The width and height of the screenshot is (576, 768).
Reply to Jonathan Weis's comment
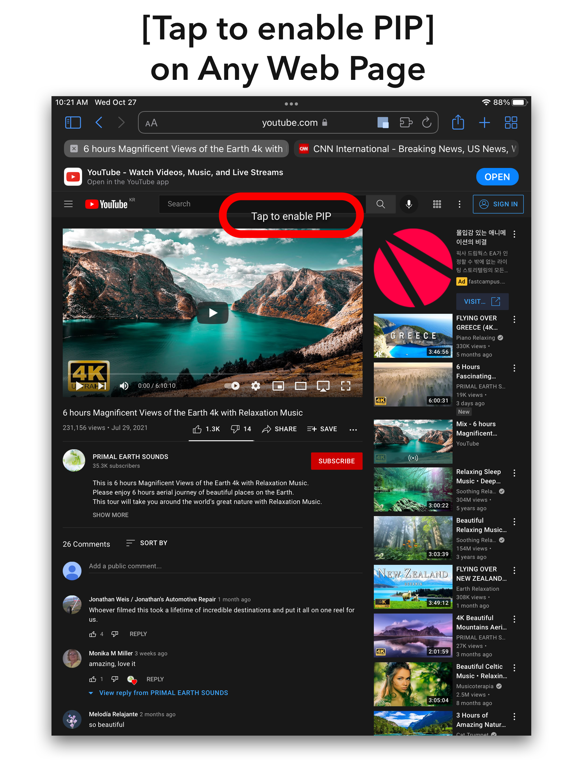[x=138, y=634]
